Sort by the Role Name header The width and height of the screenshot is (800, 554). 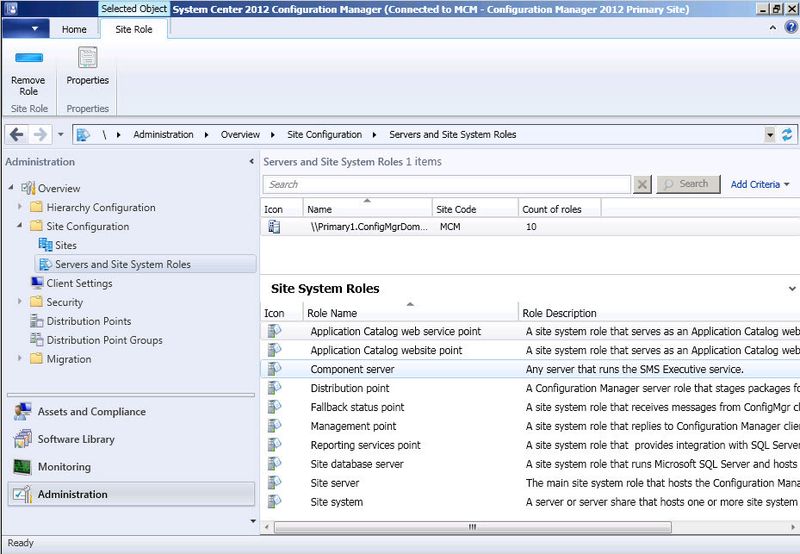[410, 313]
